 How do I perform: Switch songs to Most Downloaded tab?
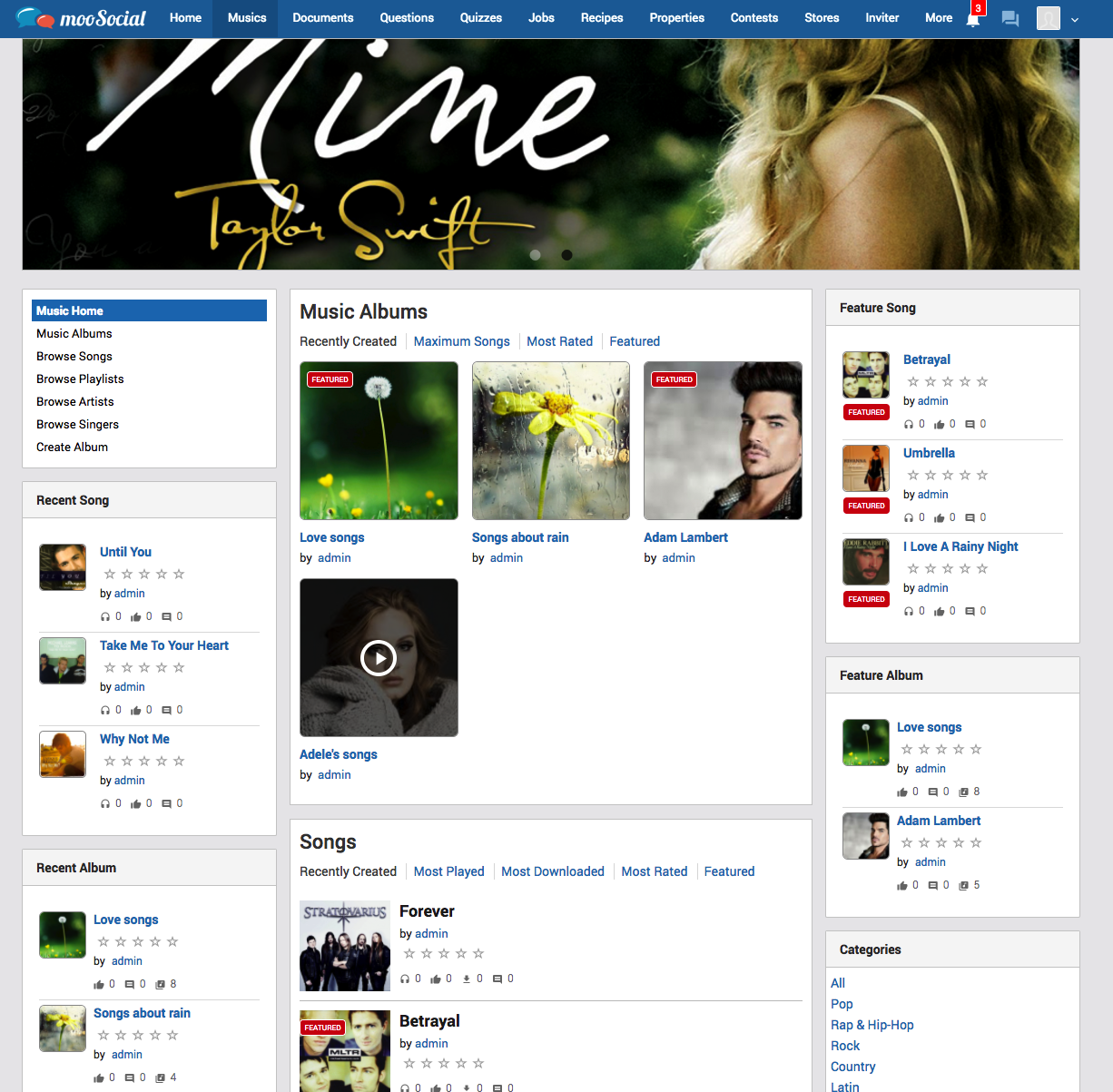(553, 871)
